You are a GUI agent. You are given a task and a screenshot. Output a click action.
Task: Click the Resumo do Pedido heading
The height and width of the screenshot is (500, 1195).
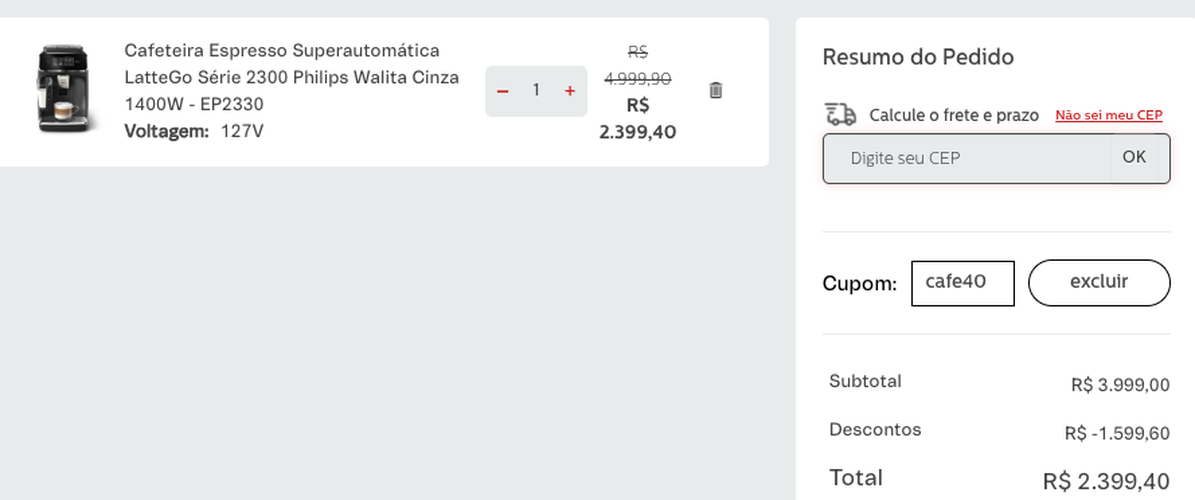(918, 57)
